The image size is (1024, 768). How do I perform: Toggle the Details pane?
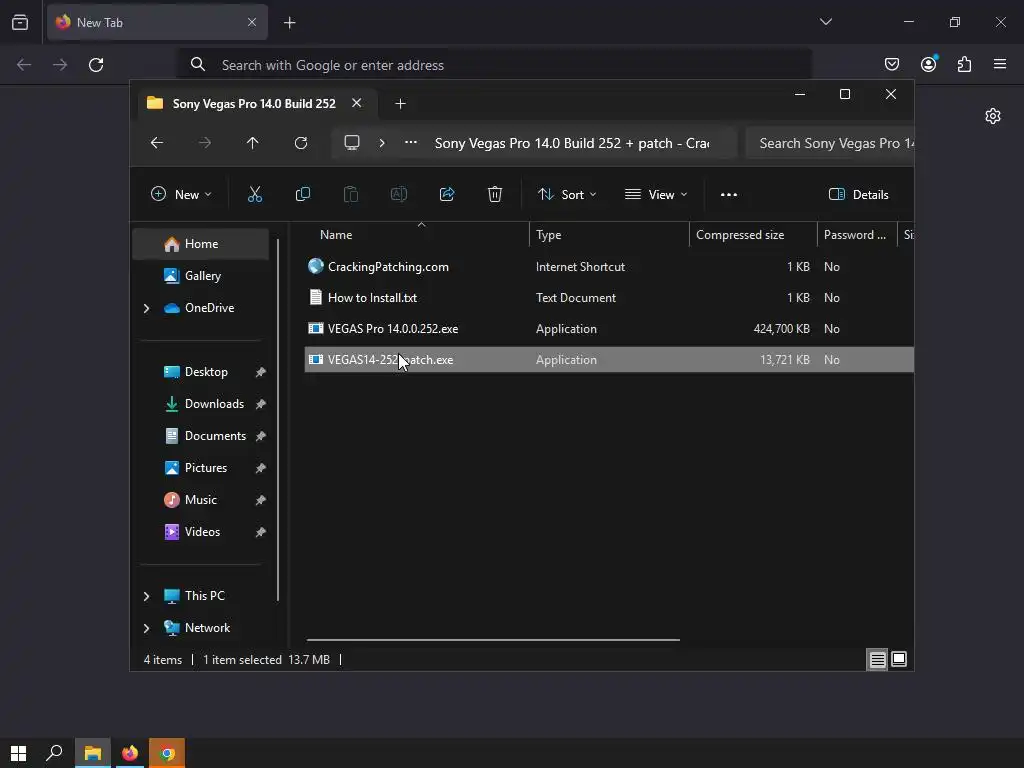[858, 195]
